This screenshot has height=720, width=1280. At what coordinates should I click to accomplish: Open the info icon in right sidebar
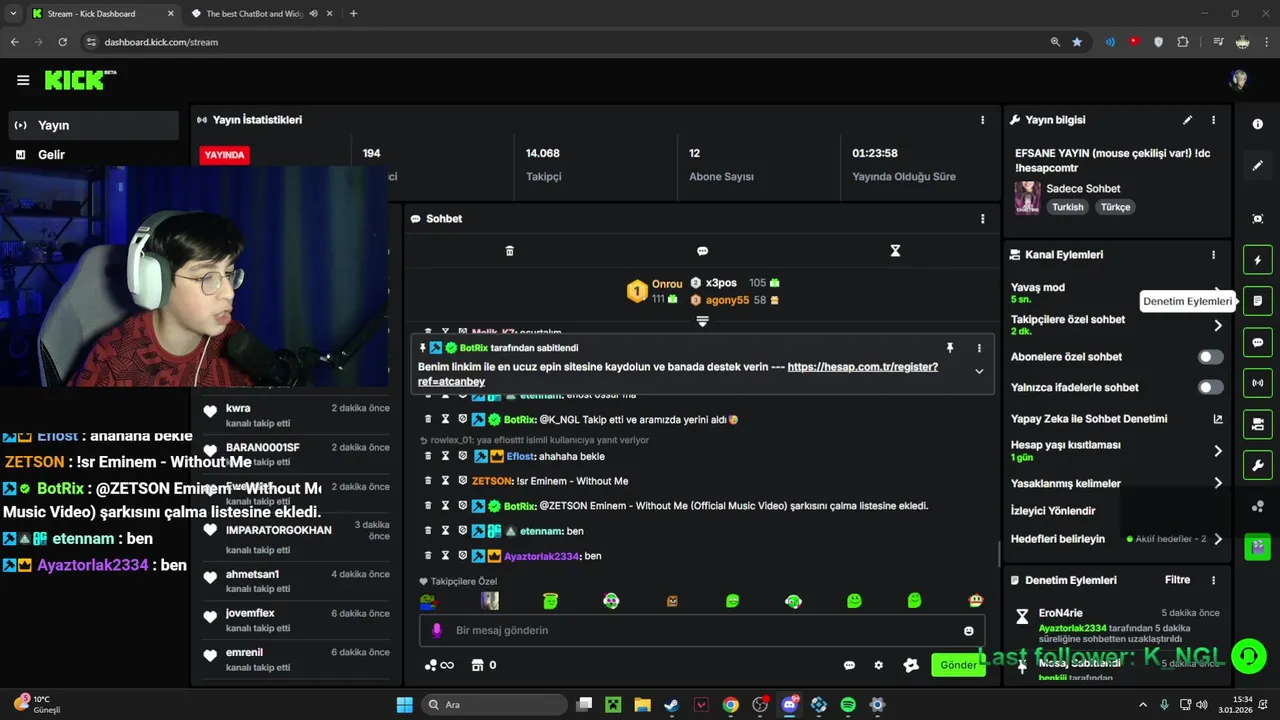pos(1257,124)
